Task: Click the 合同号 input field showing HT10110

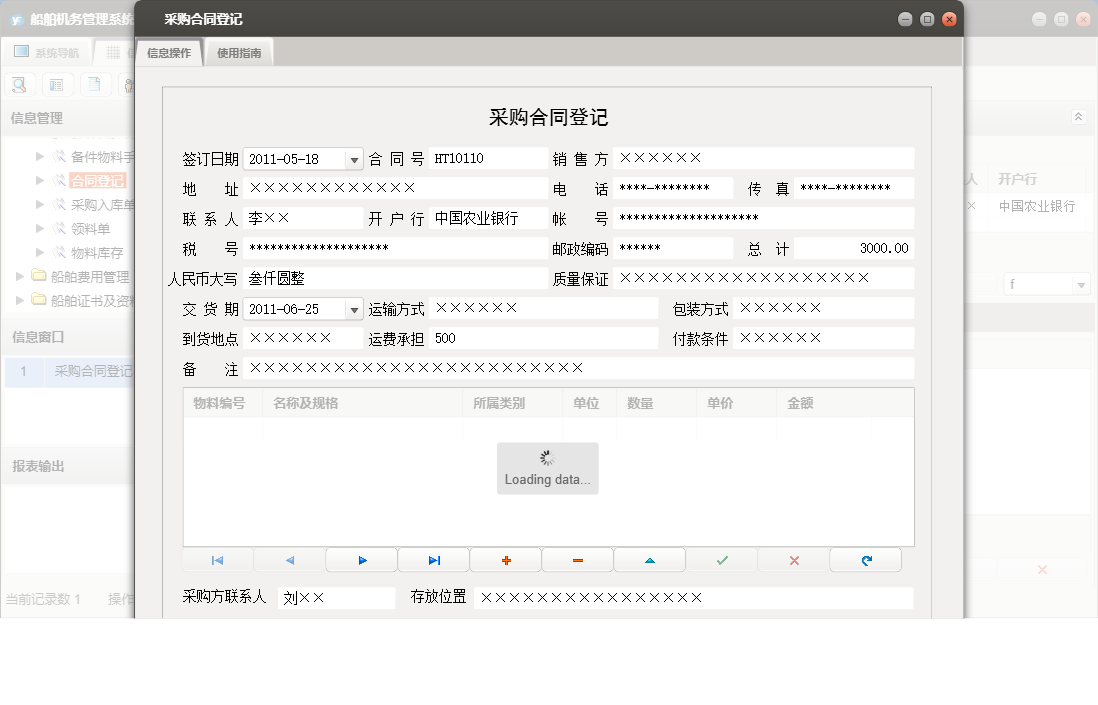Action: point(487,158)
